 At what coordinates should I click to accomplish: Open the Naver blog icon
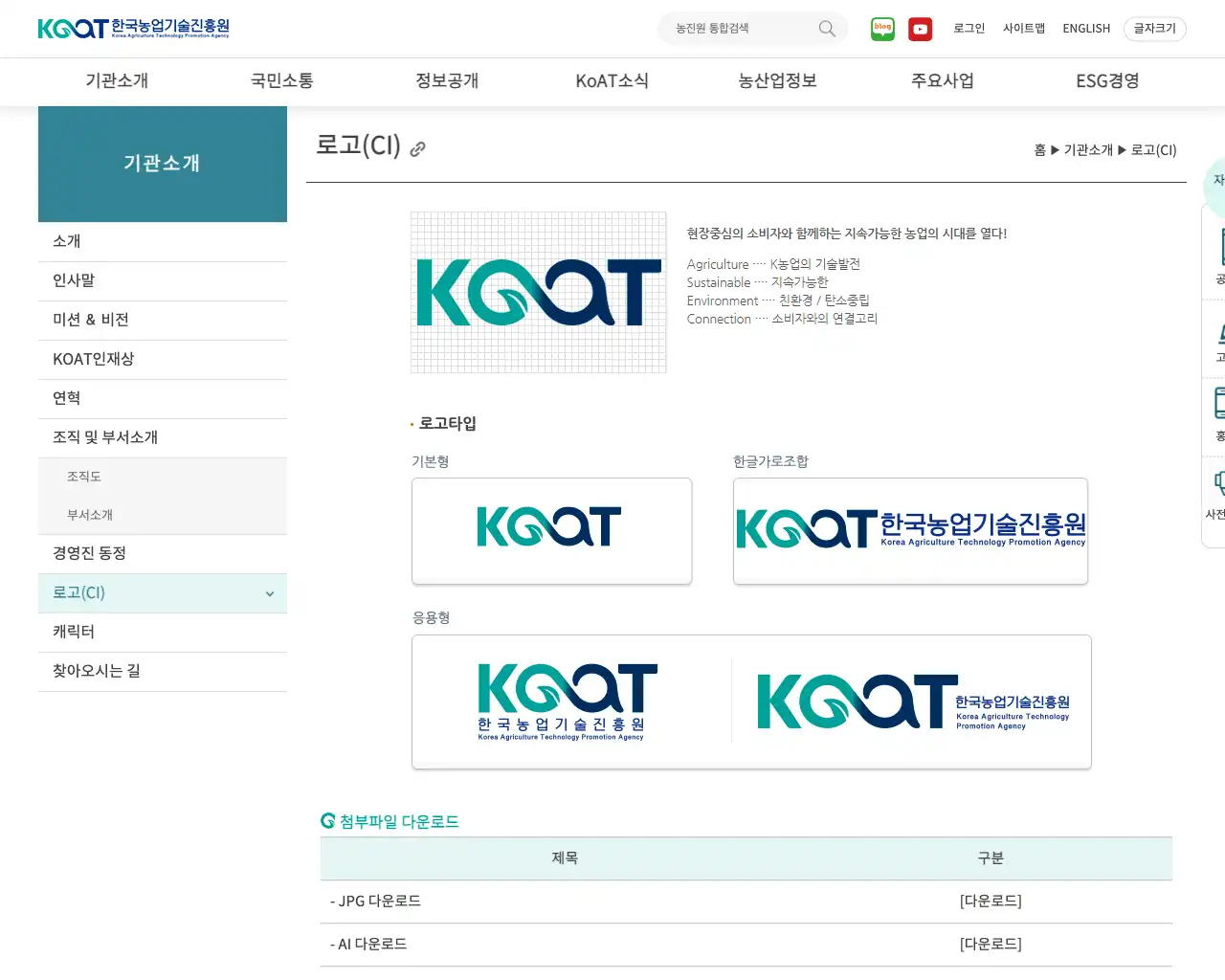point(882,29)
